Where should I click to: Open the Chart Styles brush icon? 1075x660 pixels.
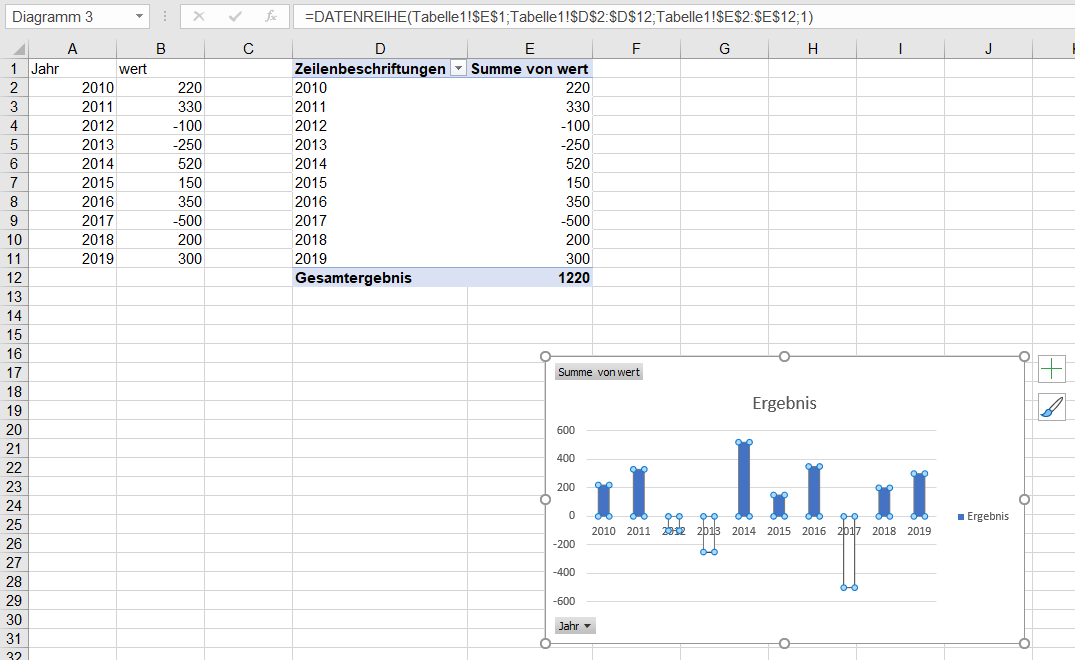pos(1052,407)
